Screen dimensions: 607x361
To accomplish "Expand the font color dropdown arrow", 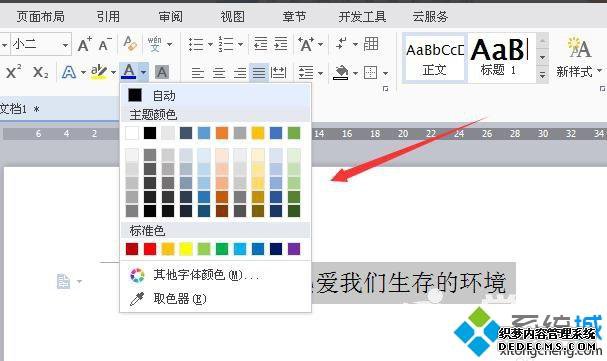I will pos(144,72).
